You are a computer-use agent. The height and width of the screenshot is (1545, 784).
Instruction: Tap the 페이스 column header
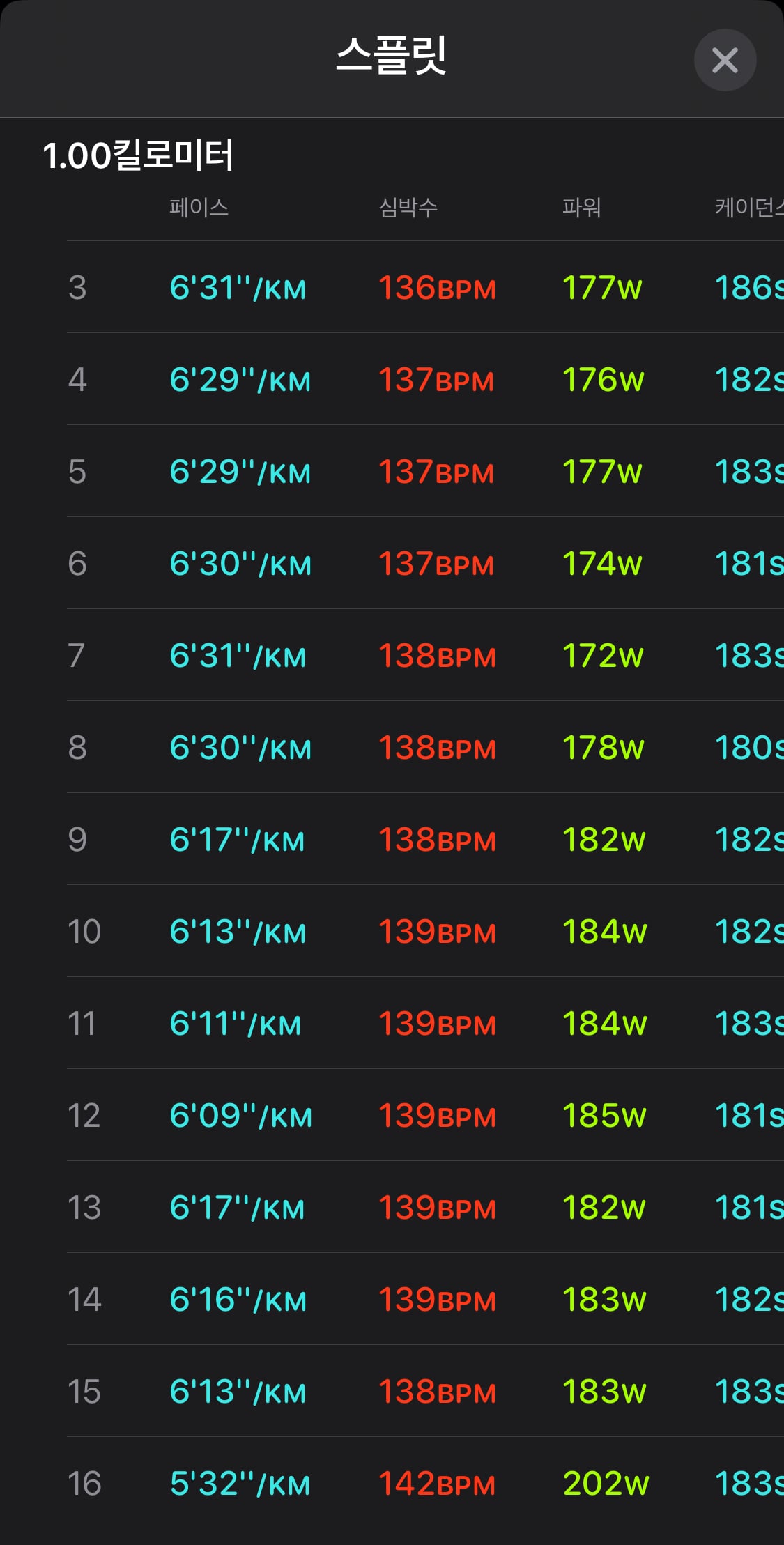coord(199,207)
